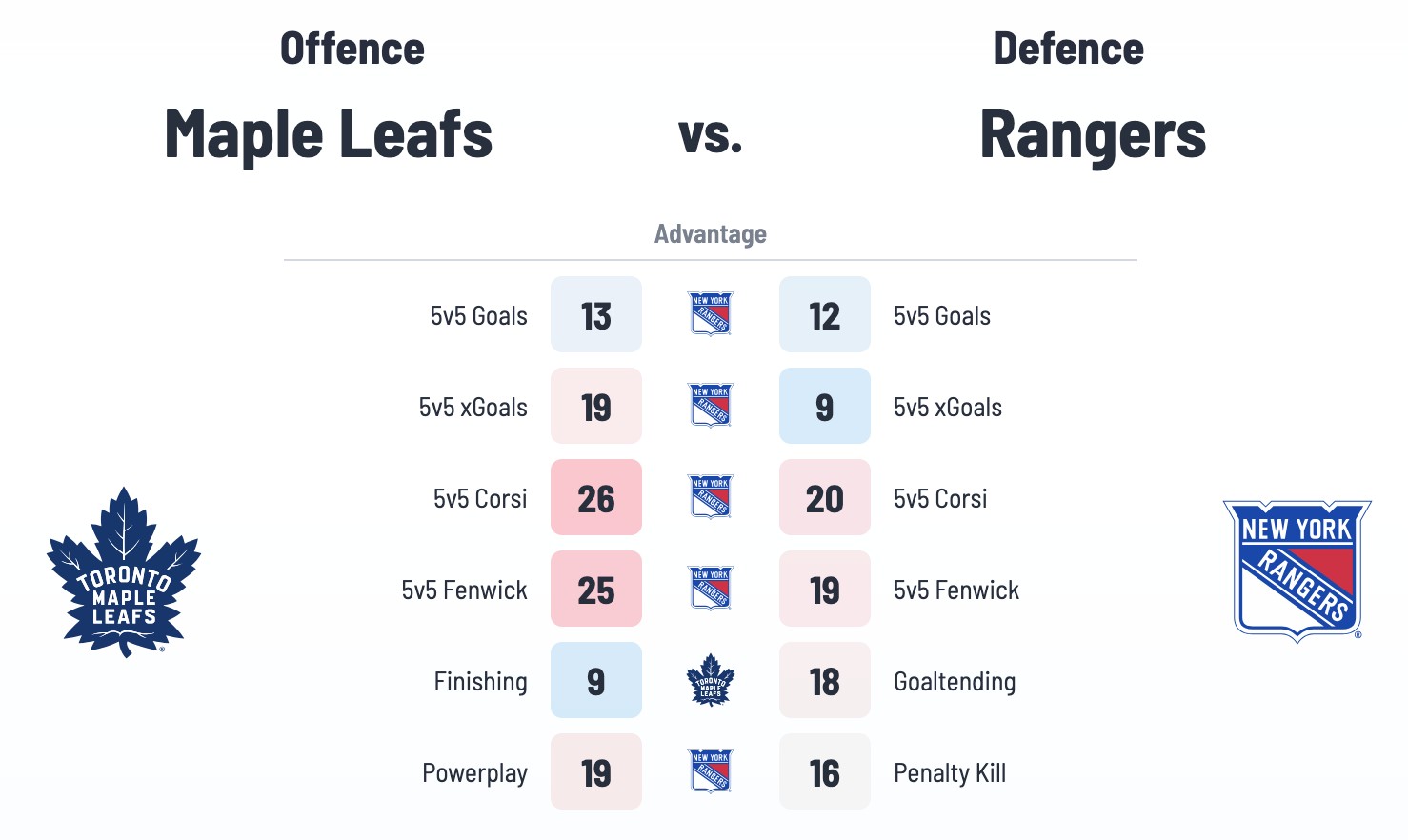
Task: Click the Rangers Penalty Kill rank 16
Action: (825, 772)
